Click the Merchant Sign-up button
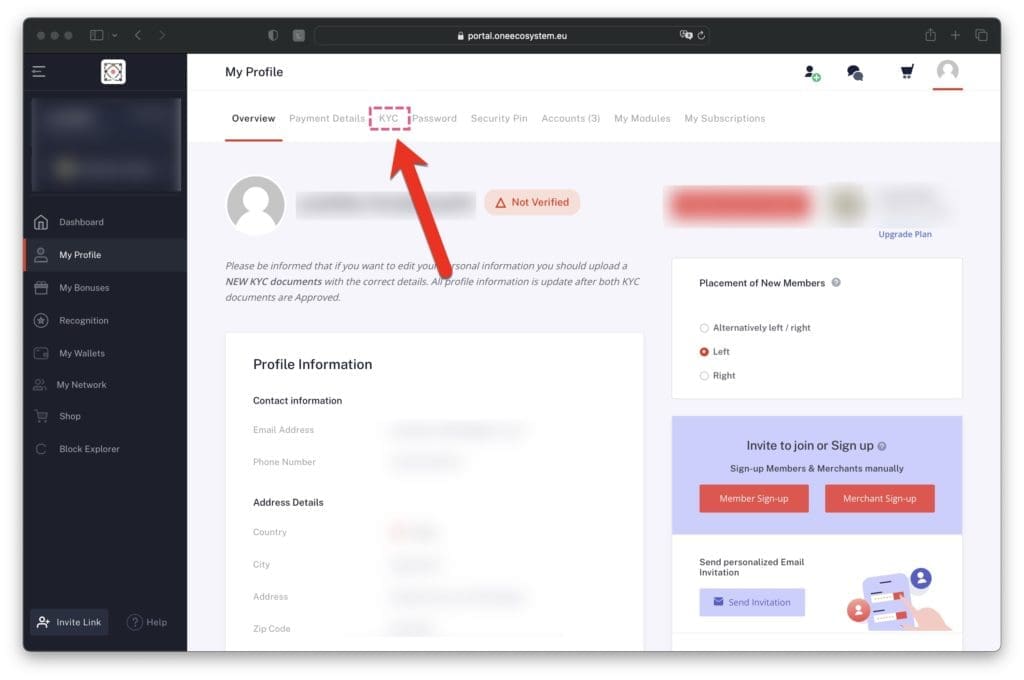 pos(879,498)
